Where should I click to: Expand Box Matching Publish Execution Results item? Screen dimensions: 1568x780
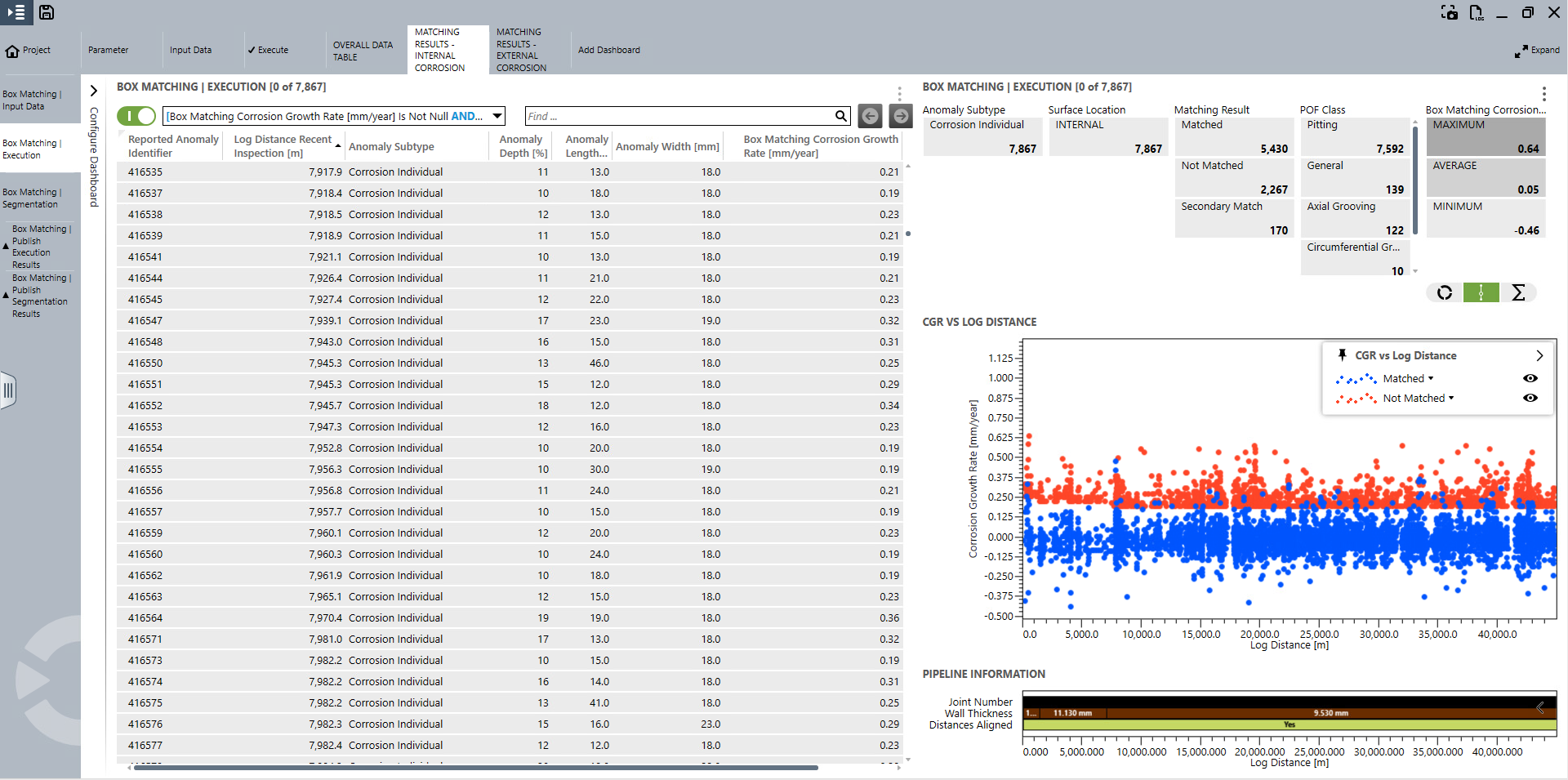(6, 246)
